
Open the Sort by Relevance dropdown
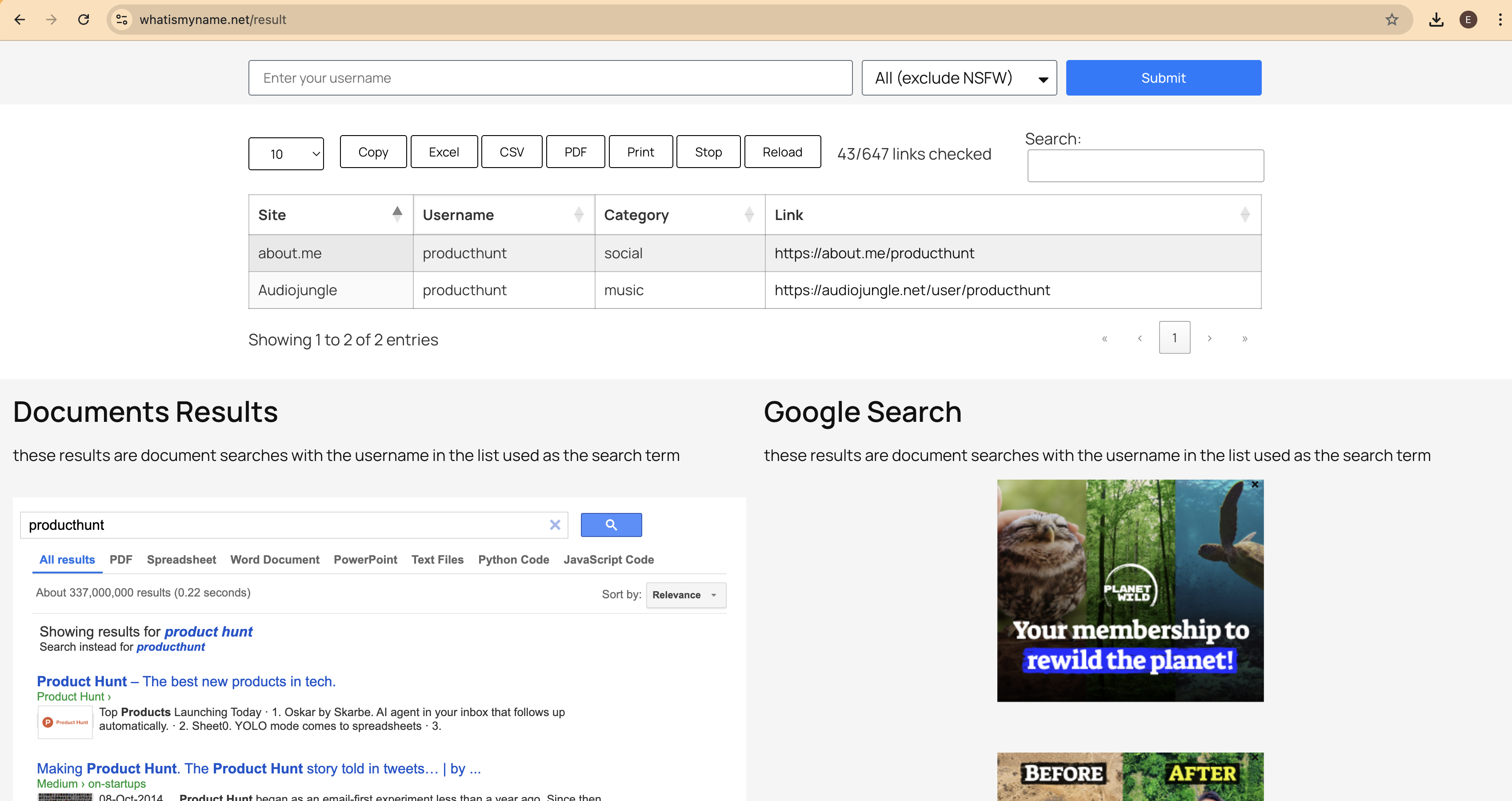tap(685, 595)
